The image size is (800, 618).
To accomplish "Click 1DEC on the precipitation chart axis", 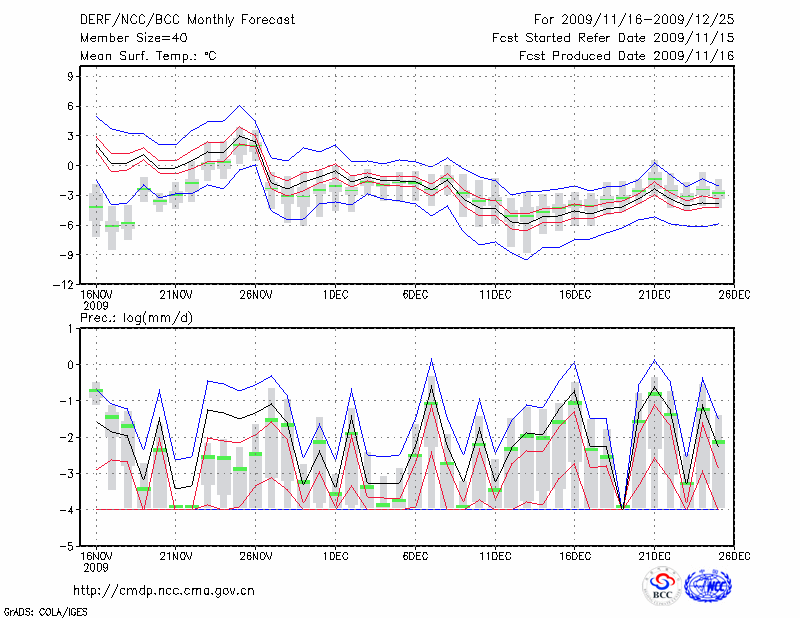I will click(x=335, y=556).
